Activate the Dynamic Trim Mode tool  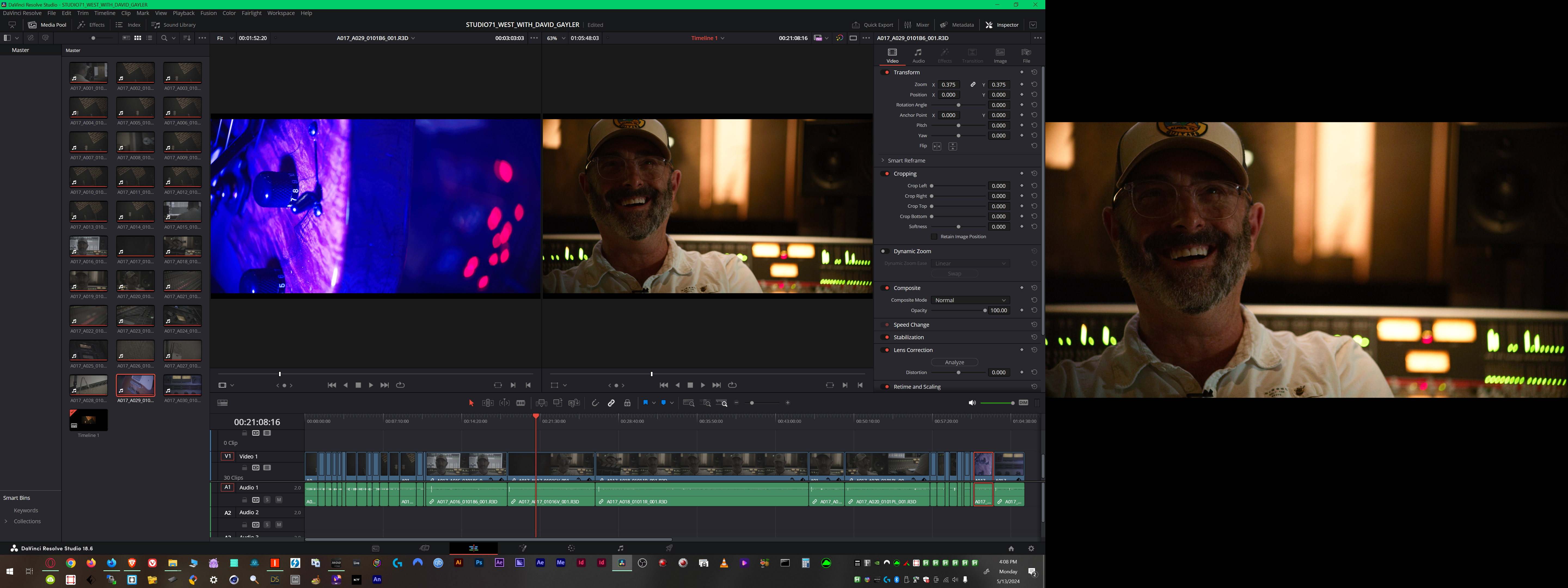pos(505,403)
